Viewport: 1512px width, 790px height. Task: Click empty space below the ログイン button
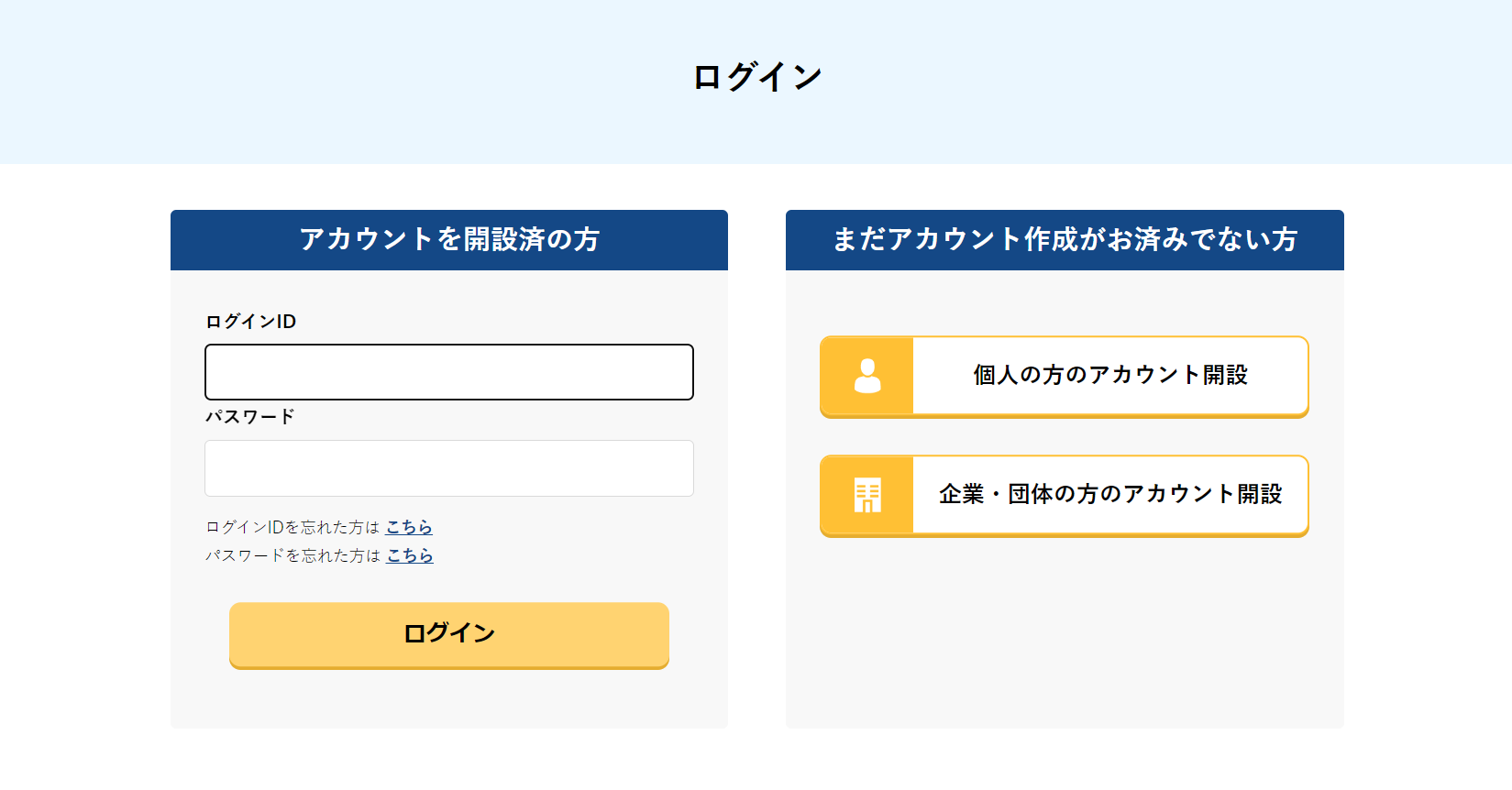pos(449,701)
